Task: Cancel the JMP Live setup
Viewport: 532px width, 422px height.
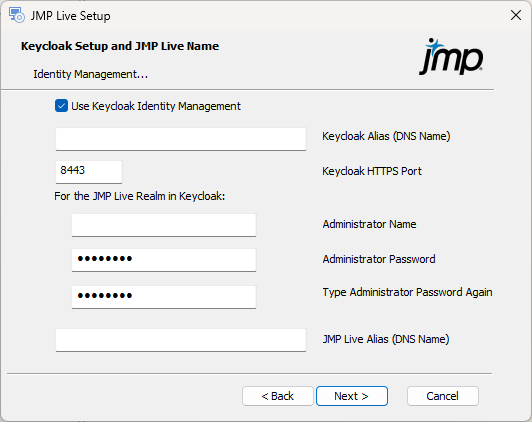Action: (x=443, y=396)
